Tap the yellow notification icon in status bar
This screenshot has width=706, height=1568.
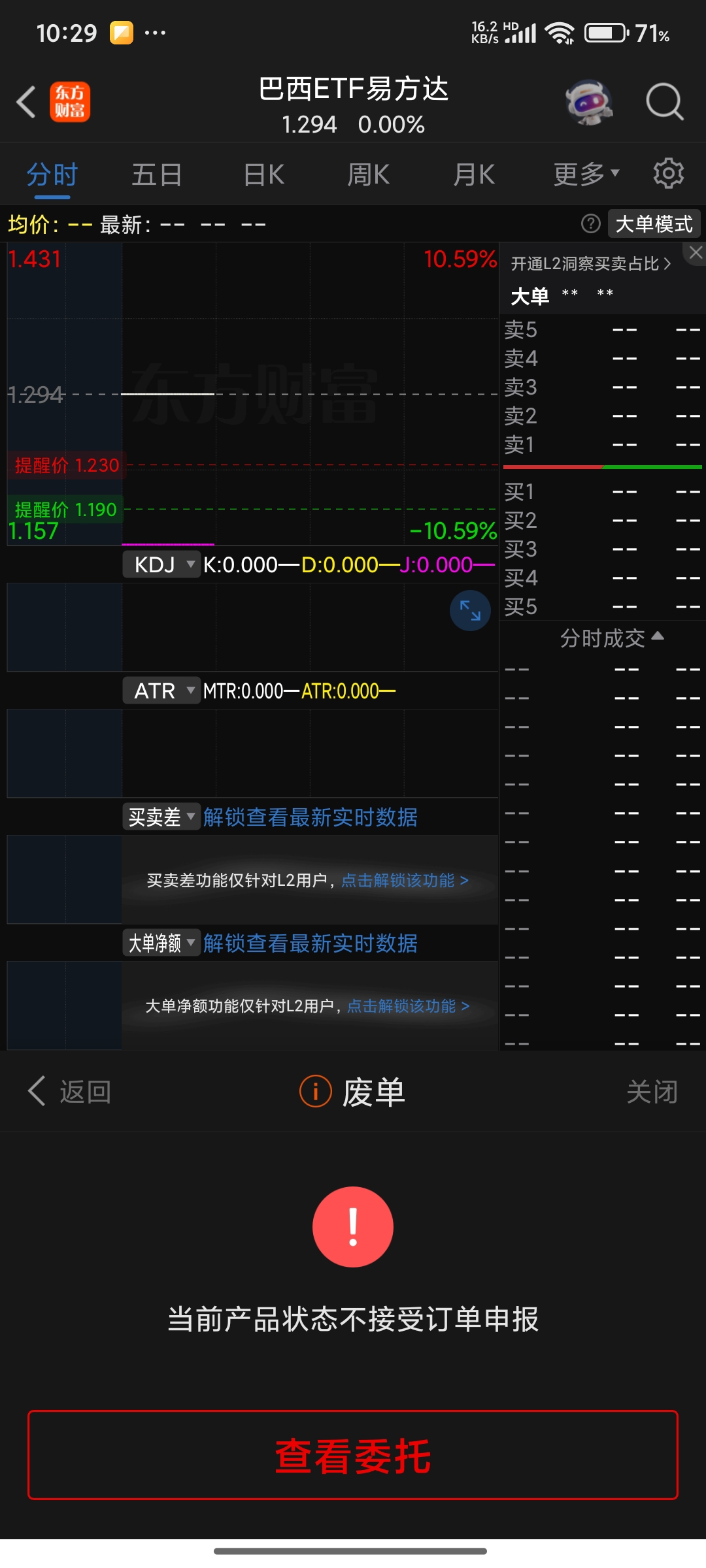(x=121, y=33)
